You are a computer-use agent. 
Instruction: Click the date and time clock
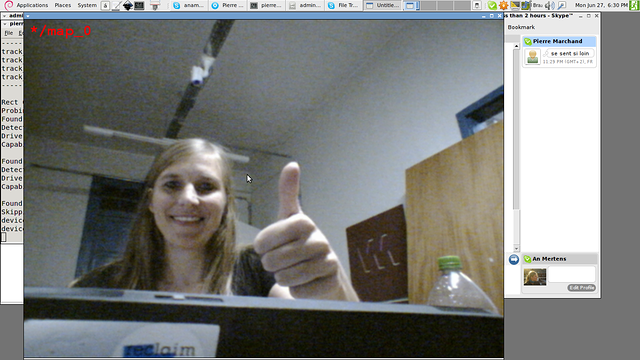point(601,5)
